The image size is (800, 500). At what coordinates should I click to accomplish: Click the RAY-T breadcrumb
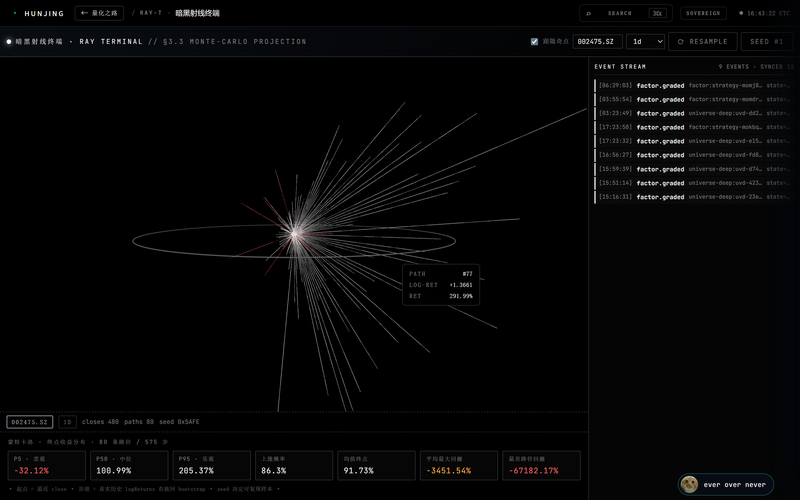click(150, 13)
